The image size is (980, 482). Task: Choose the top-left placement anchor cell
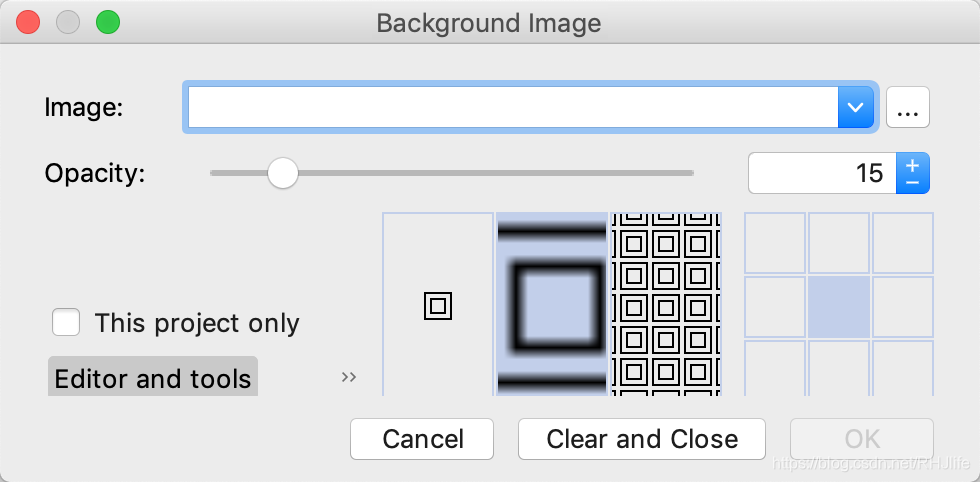pyautogui.click(x=775, y=243)
